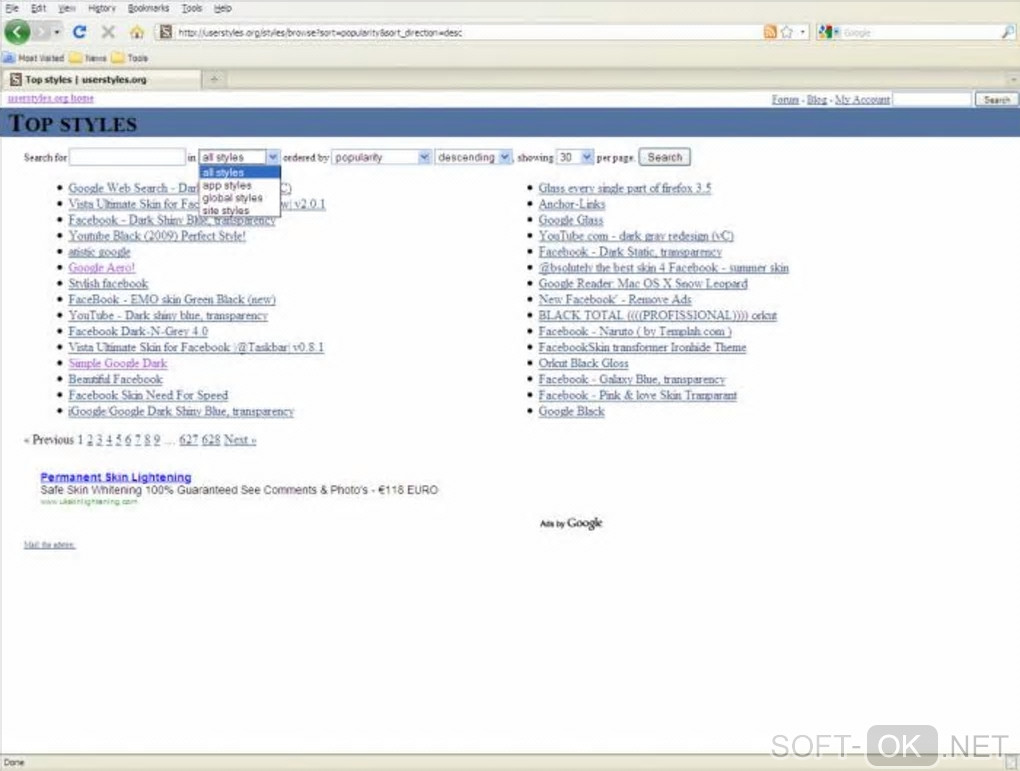Click the site favicon in address bar
The height and width of the screenshot is (771, 1020).
166,32
